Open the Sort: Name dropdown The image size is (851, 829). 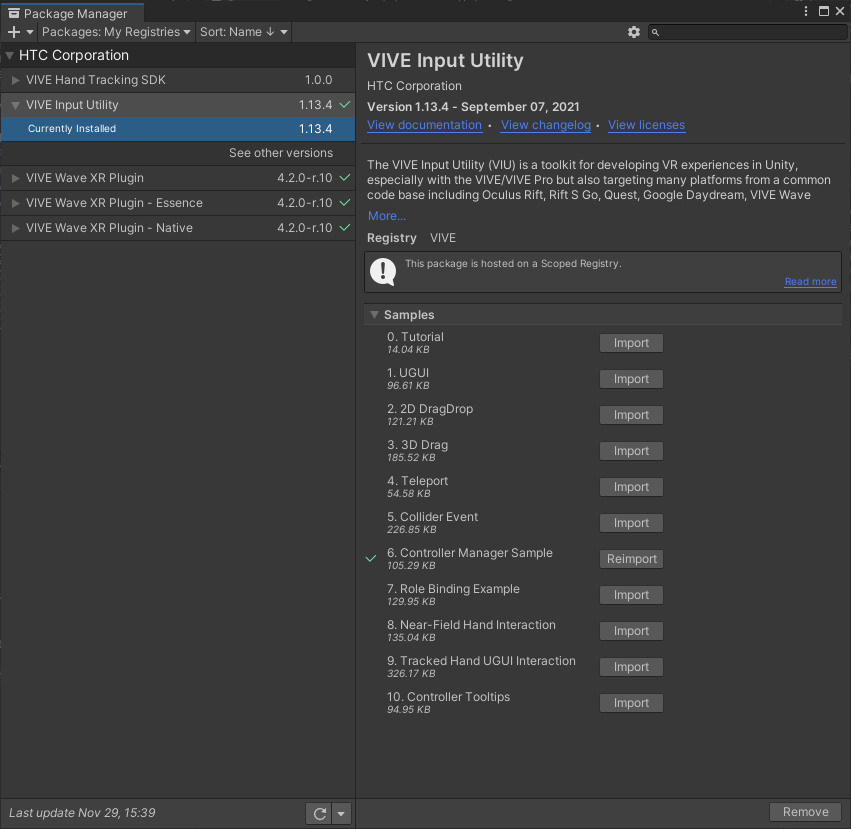[x=243, y=32]
